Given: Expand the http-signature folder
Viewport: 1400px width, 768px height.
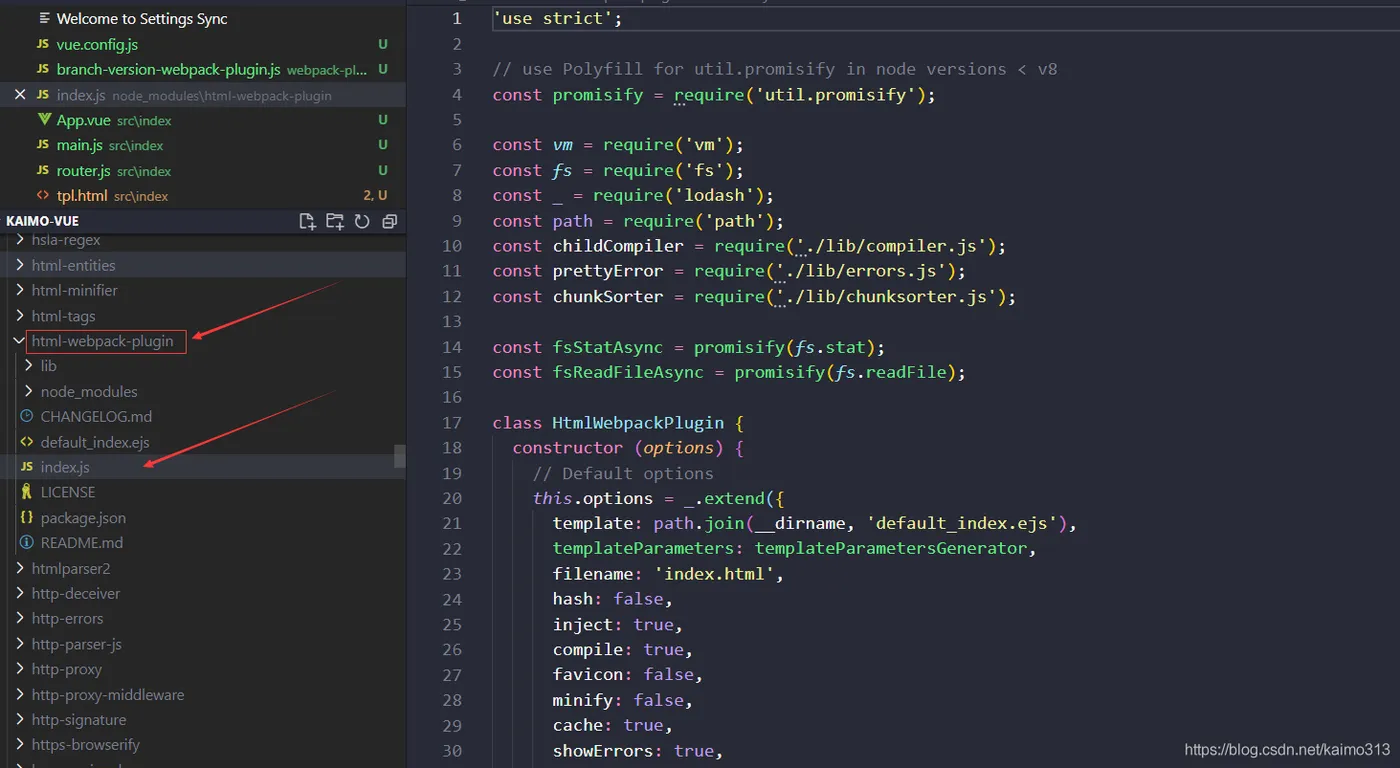Looking at the screenshot, I should point(19,719).
